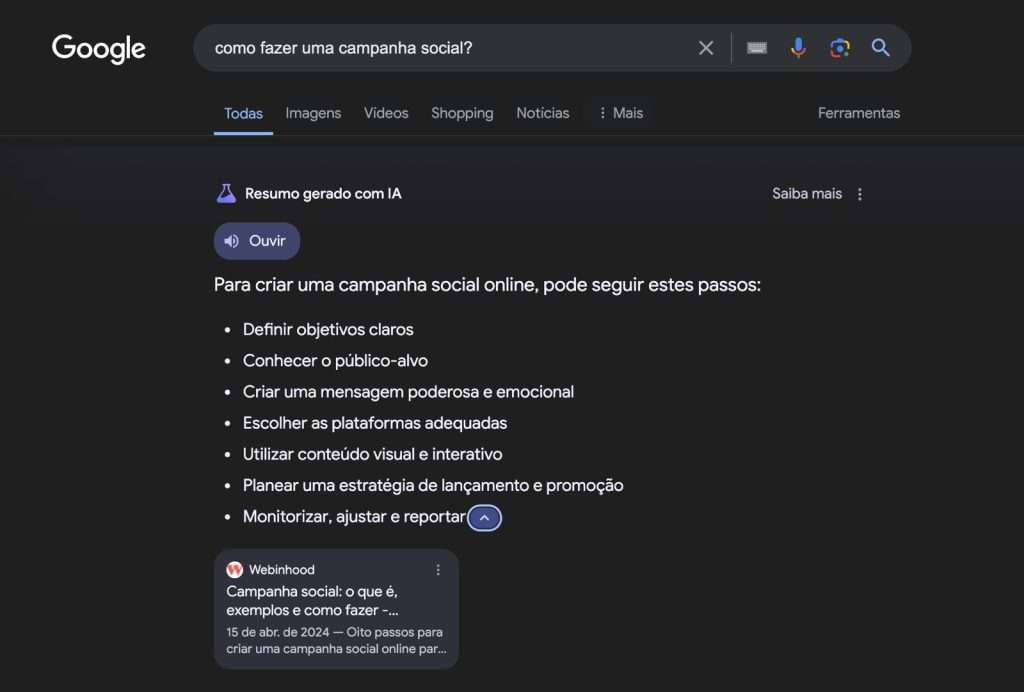This screenshot has width=1024, height=692.
Task: Select the Videos tab
Action: coord(386,113)
